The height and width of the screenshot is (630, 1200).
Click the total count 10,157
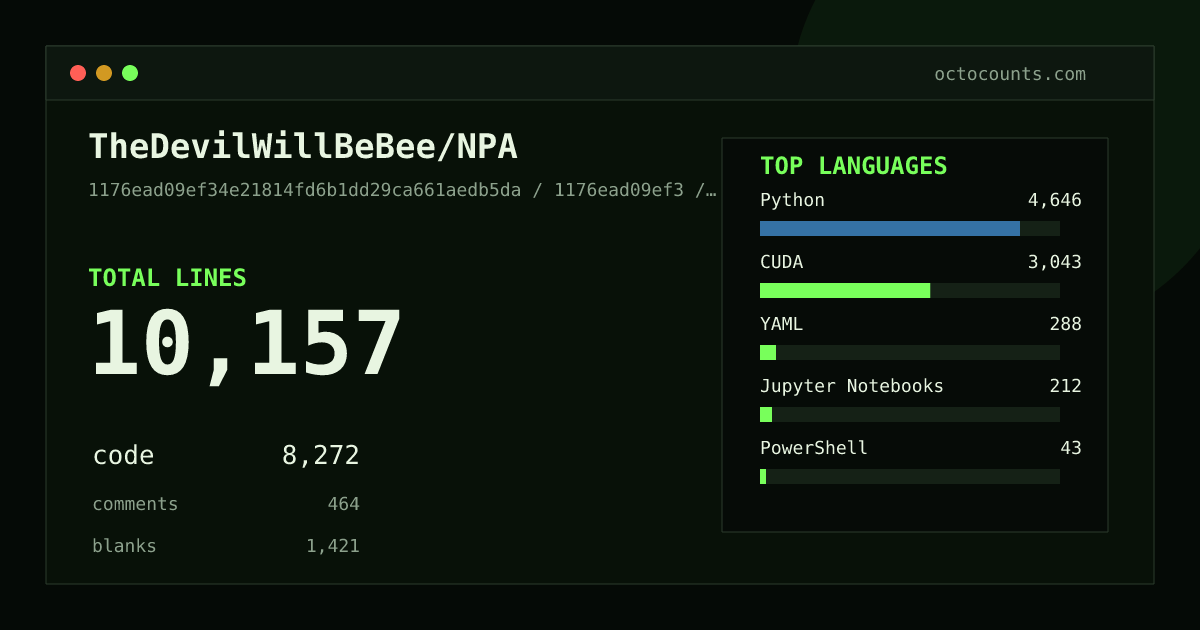pyautogui.click(x=246, y=345)
